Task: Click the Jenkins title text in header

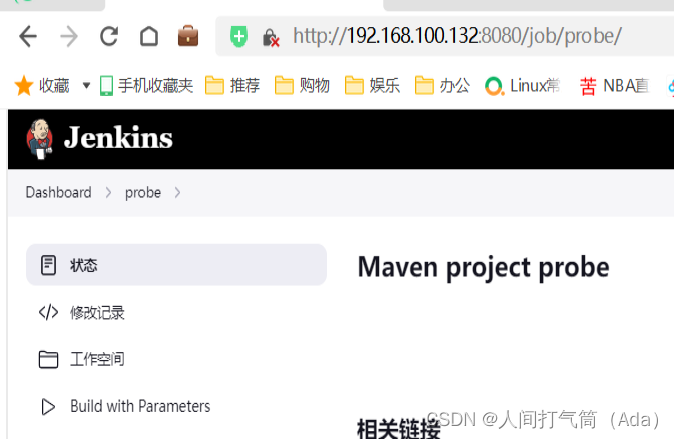Action: click(118, 138)
